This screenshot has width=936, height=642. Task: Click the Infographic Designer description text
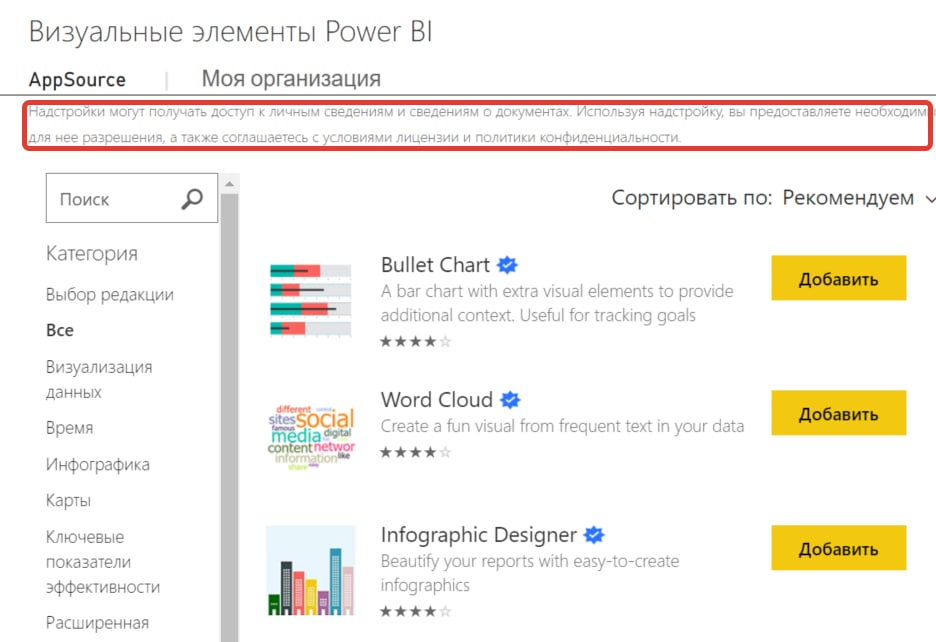[x=529, y=573]
